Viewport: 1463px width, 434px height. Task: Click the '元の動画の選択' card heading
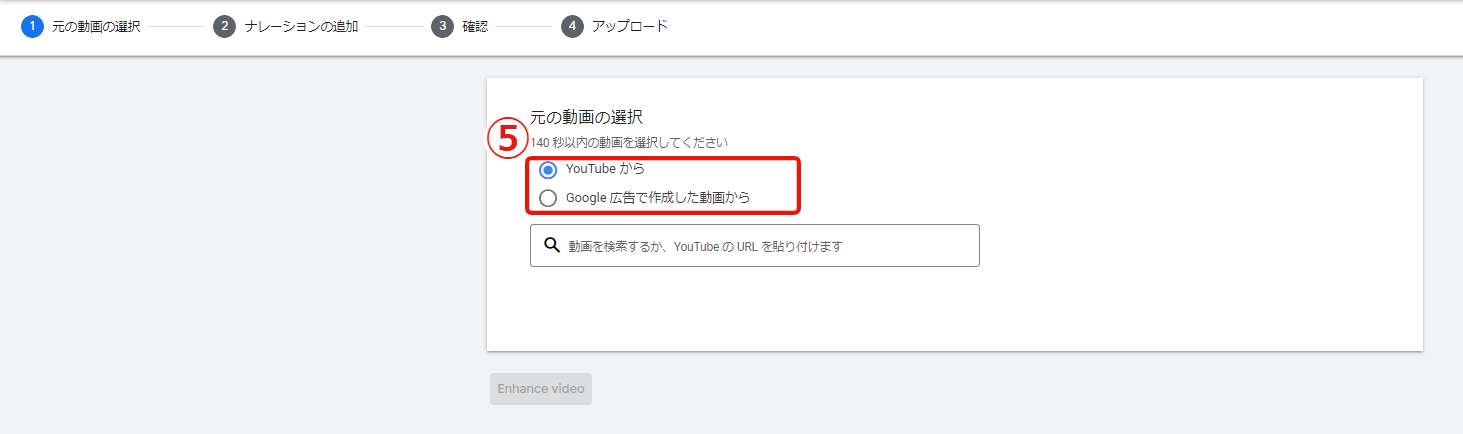[586, 118]
